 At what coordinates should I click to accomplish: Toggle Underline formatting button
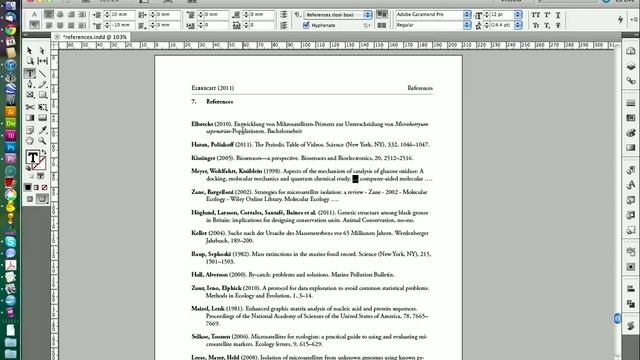click(x=558, y=15)
